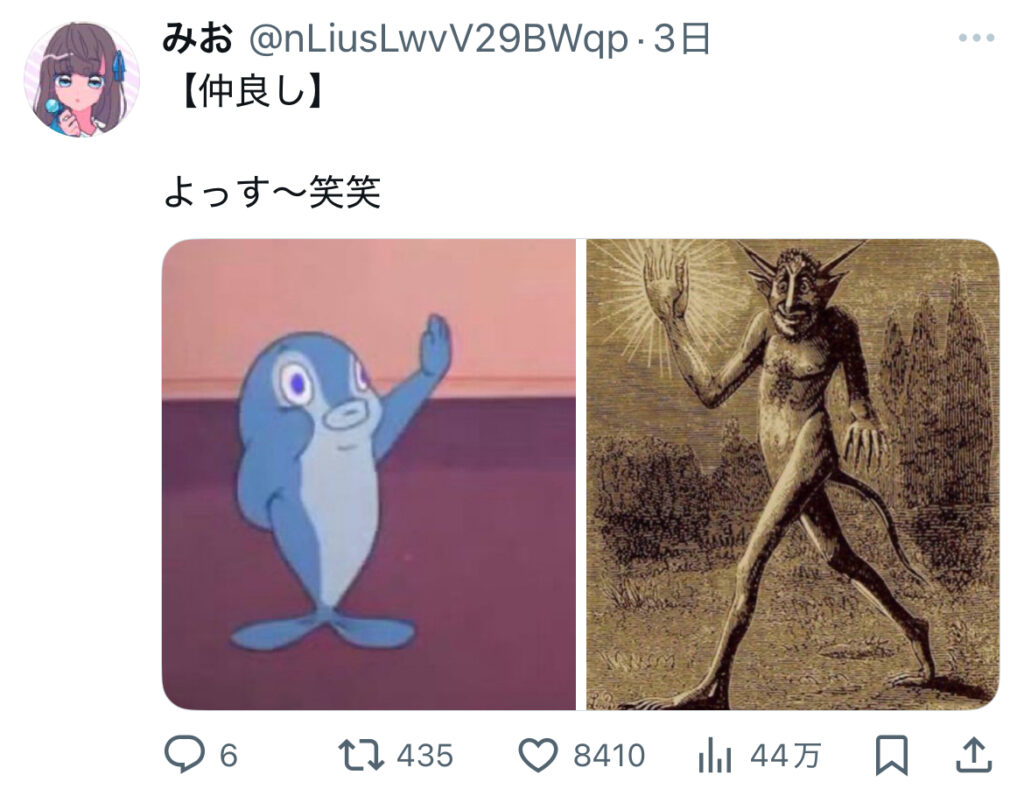The image size is (1024, 810).
Task: Click the reply count 6
Action: coord(229,756)
